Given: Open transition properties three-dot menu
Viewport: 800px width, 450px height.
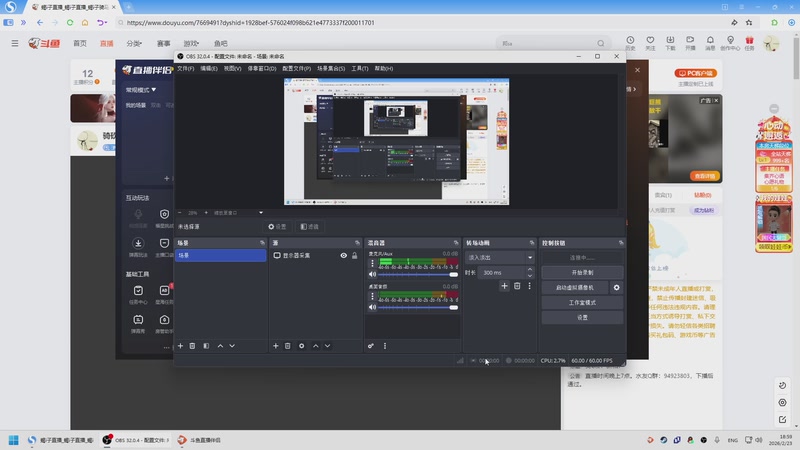Looking at the screenshot, I should pos(530,286).
